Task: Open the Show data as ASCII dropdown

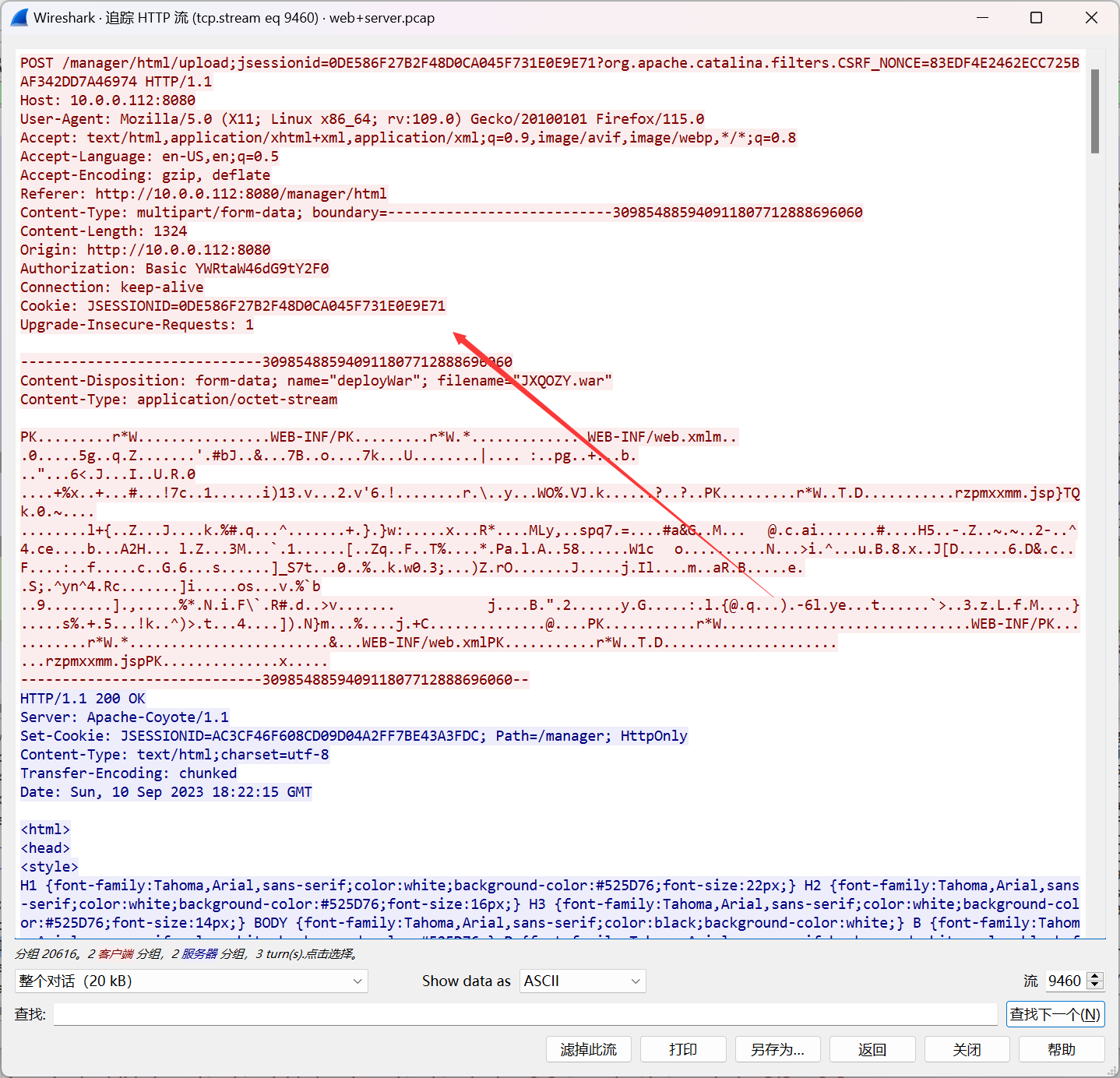Action: (x=583, y=981)
